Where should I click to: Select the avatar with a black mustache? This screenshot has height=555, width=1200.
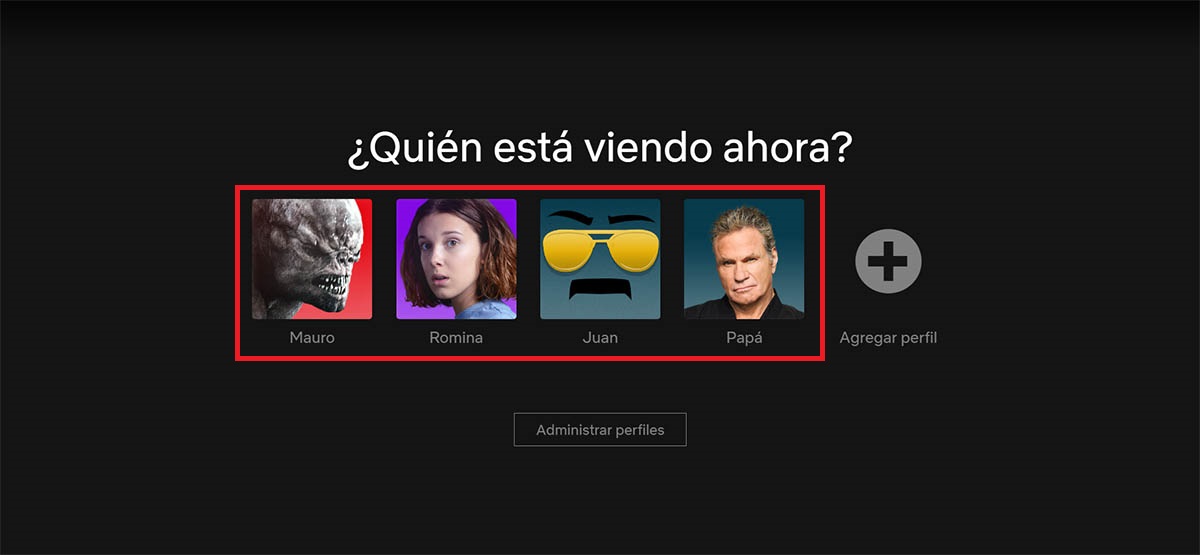tap(600, 259)
